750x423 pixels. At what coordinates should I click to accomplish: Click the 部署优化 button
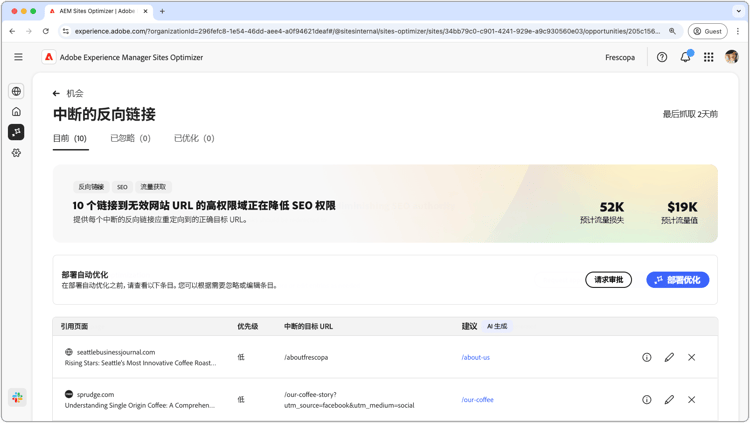678,280
